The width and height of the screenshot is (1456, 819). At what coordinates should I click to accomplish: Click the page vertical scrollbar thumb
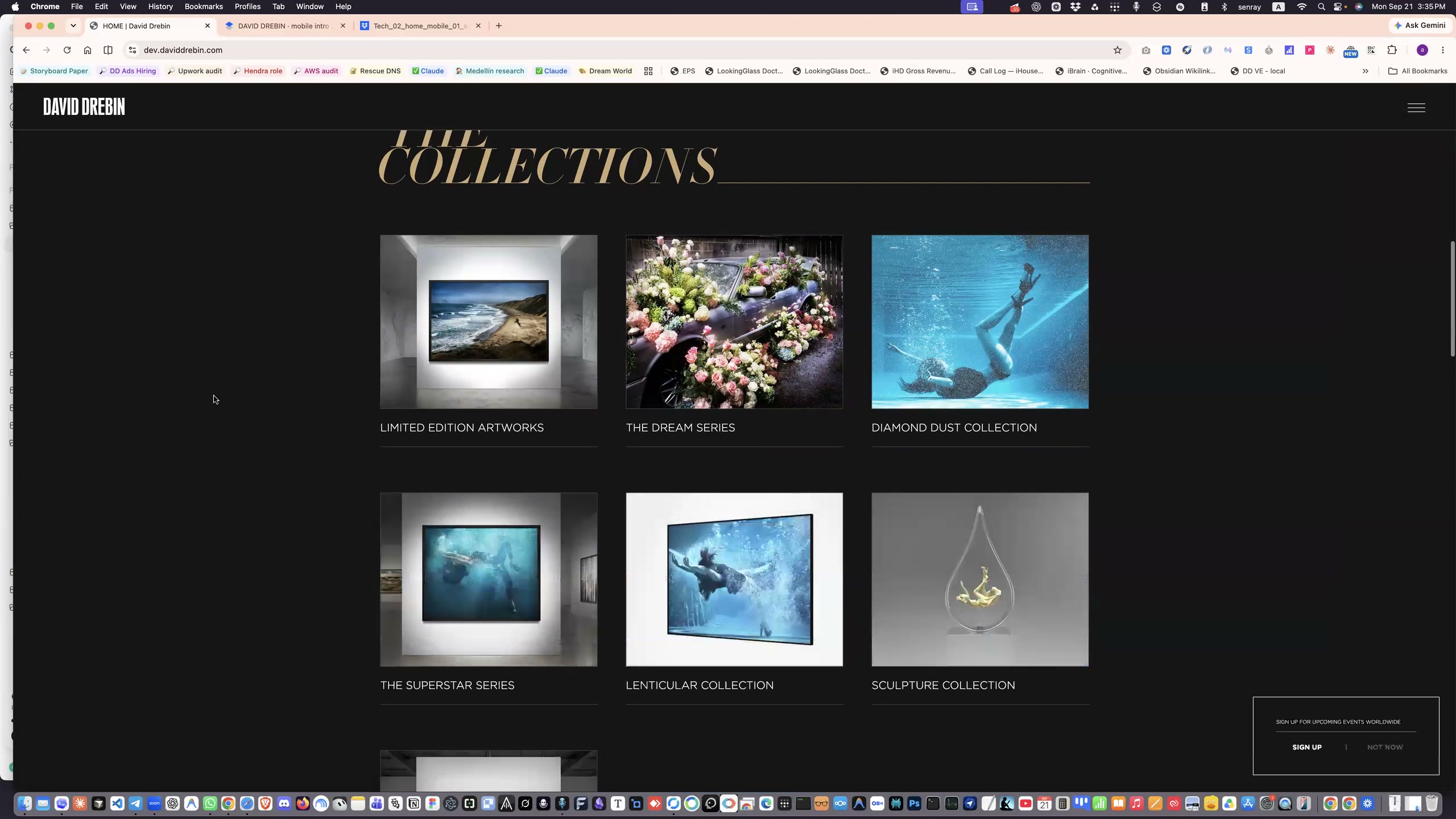point(1452,299)
